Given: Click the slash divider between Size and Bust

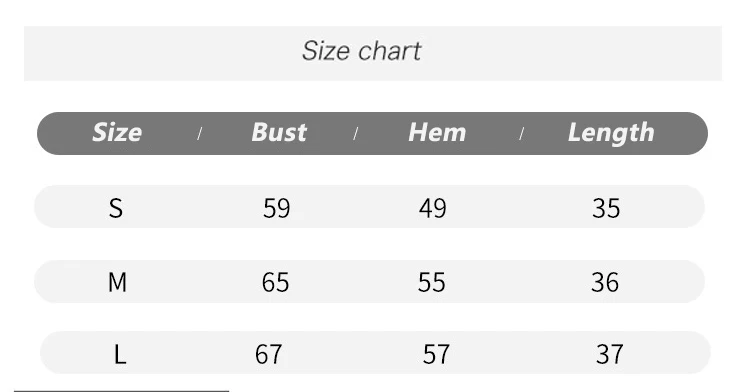Looking at the screenshot, I should point(199,134).
